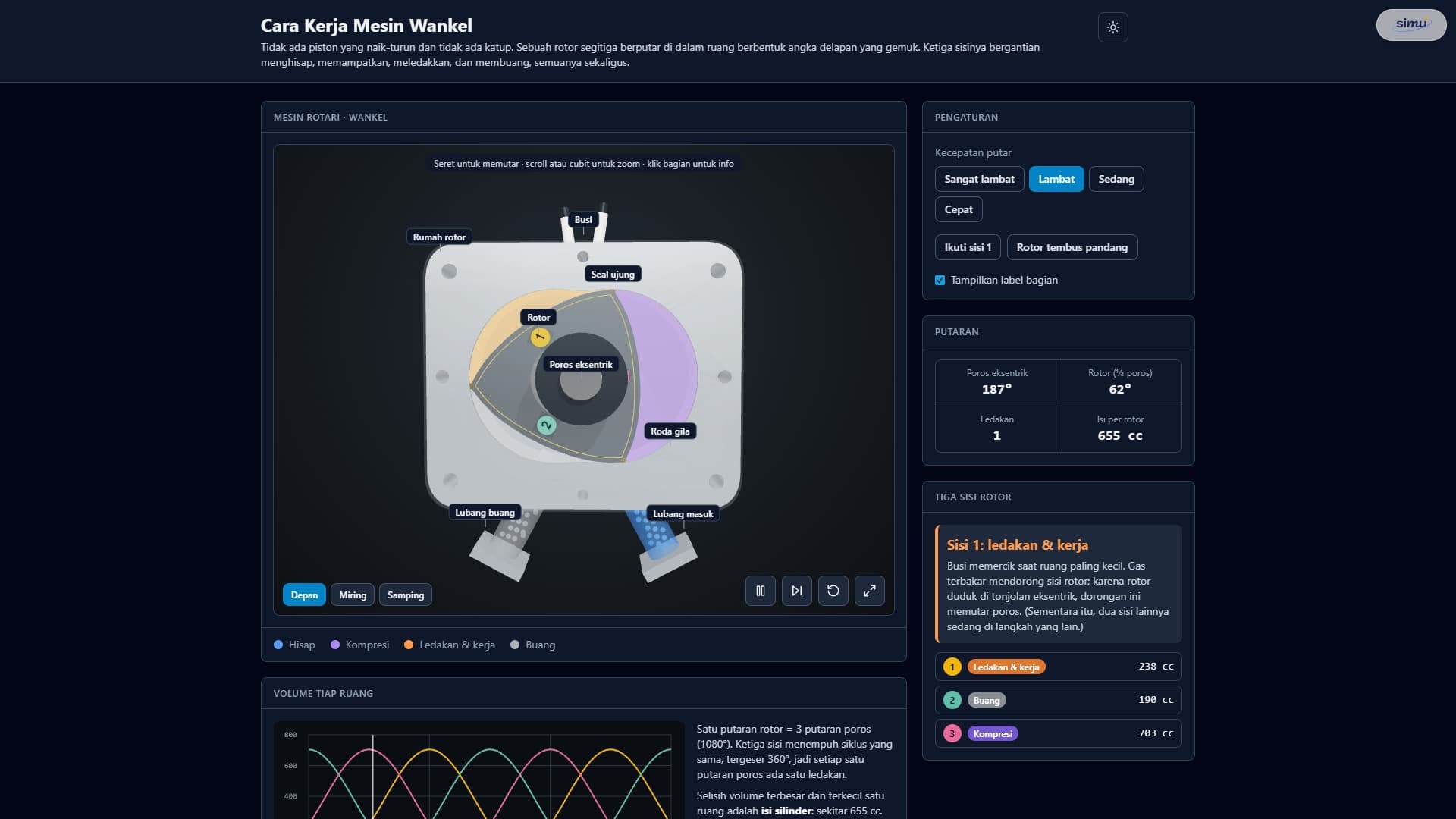
Task: Open the 3D view in fullscreen
Action: pyautogui.click(x=869, y=591)
